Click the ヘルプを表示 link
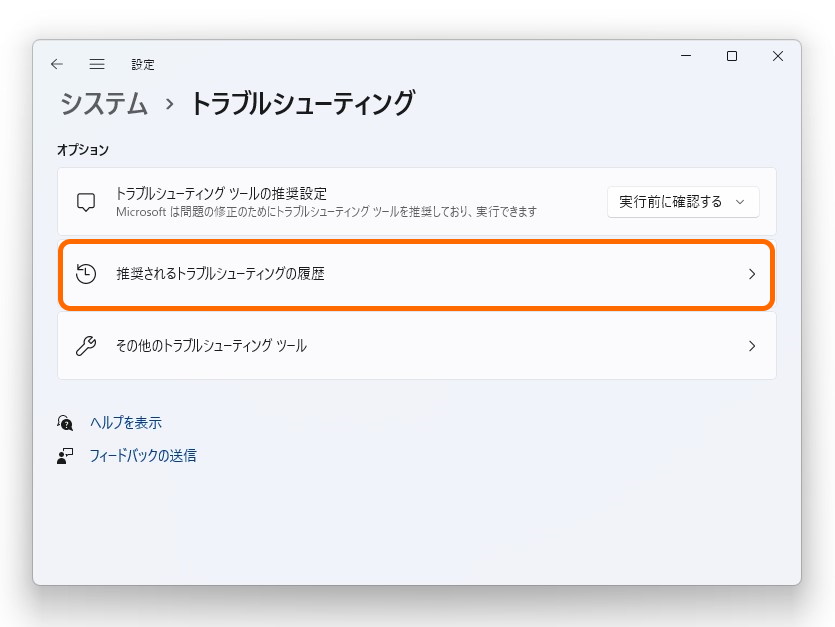 (126, 423)
